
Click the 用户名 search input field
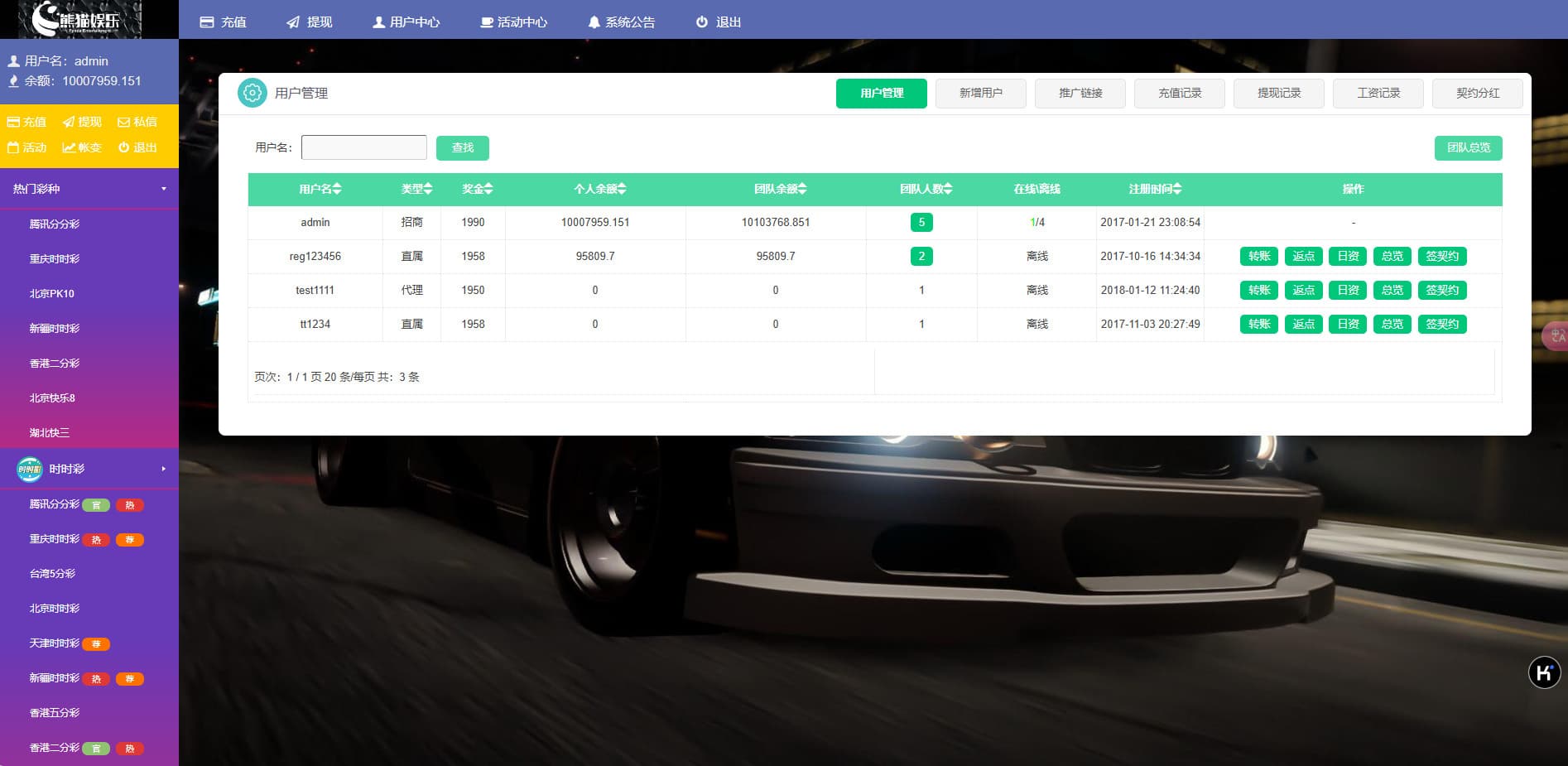point(363,147)
